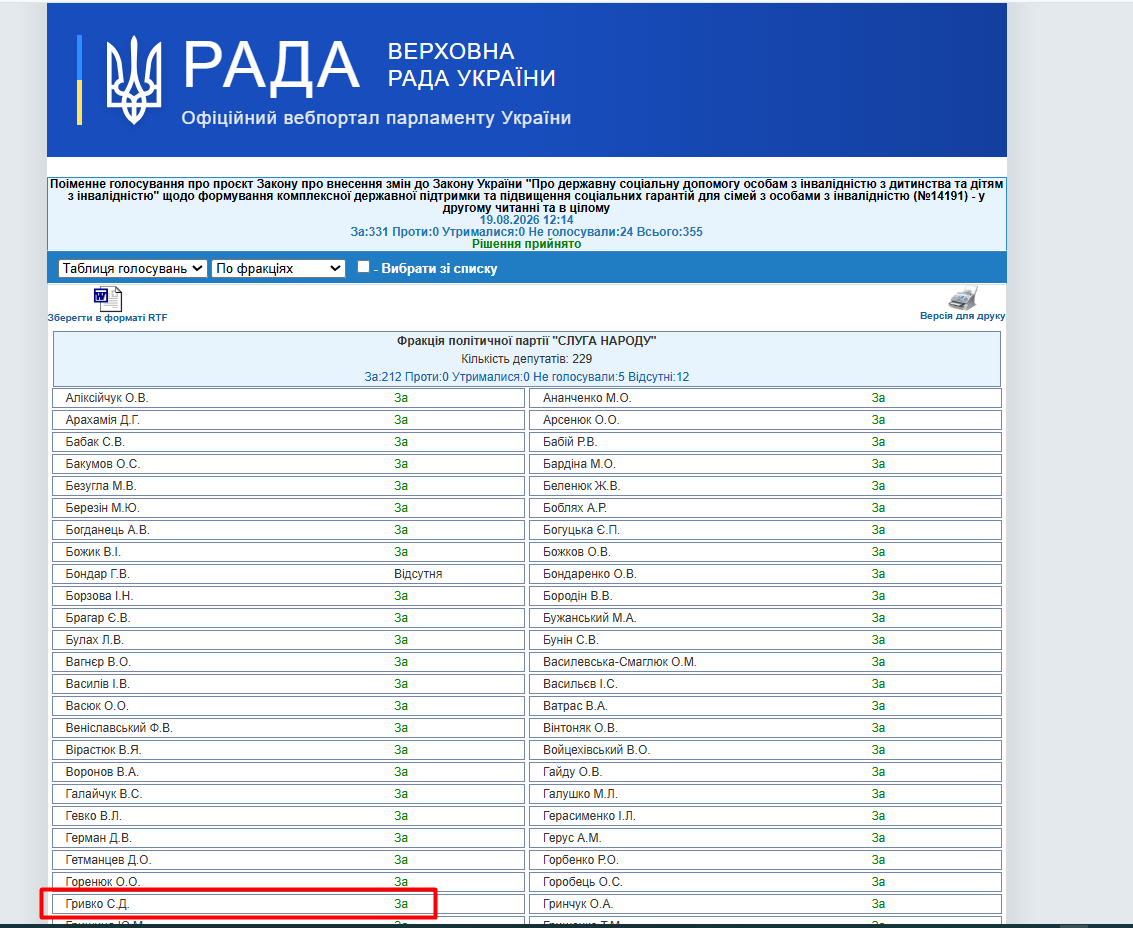Click 'Офіційний вебпортал парламенту України' text
Viewport: 1133px width, 928px height.
376,118
